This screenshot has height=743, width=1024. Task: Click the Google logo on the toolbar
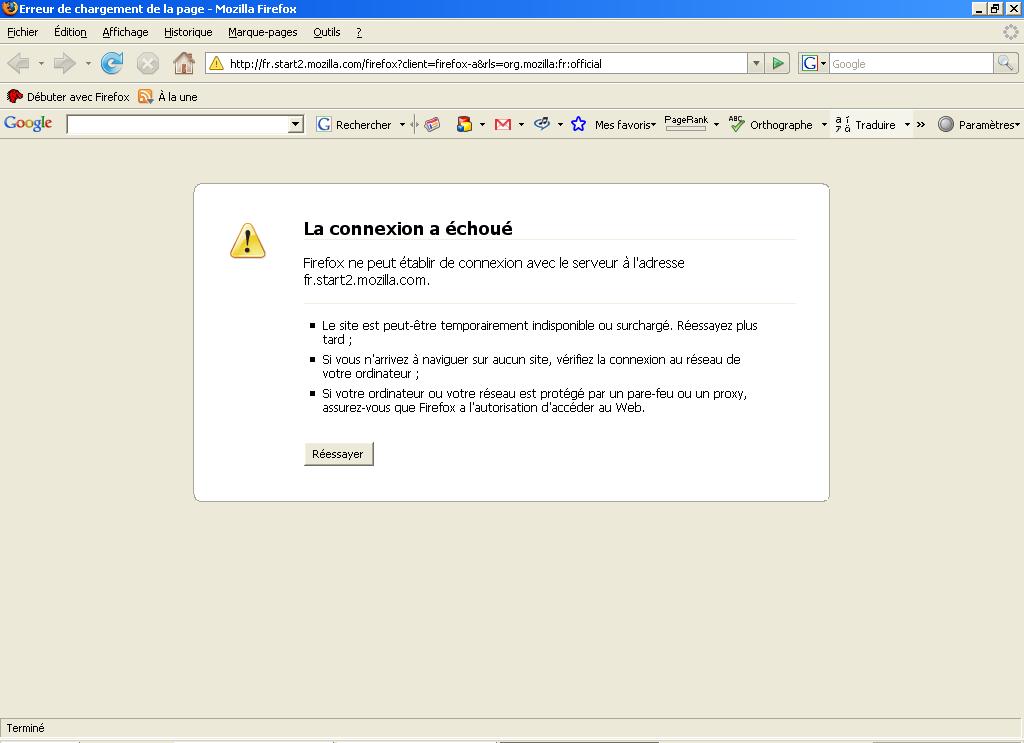coord(28,123)
